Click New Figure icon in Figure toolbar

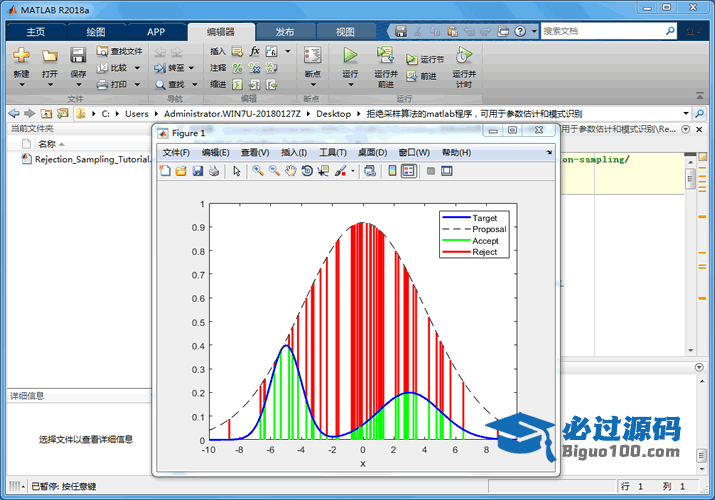click(165, 171)
